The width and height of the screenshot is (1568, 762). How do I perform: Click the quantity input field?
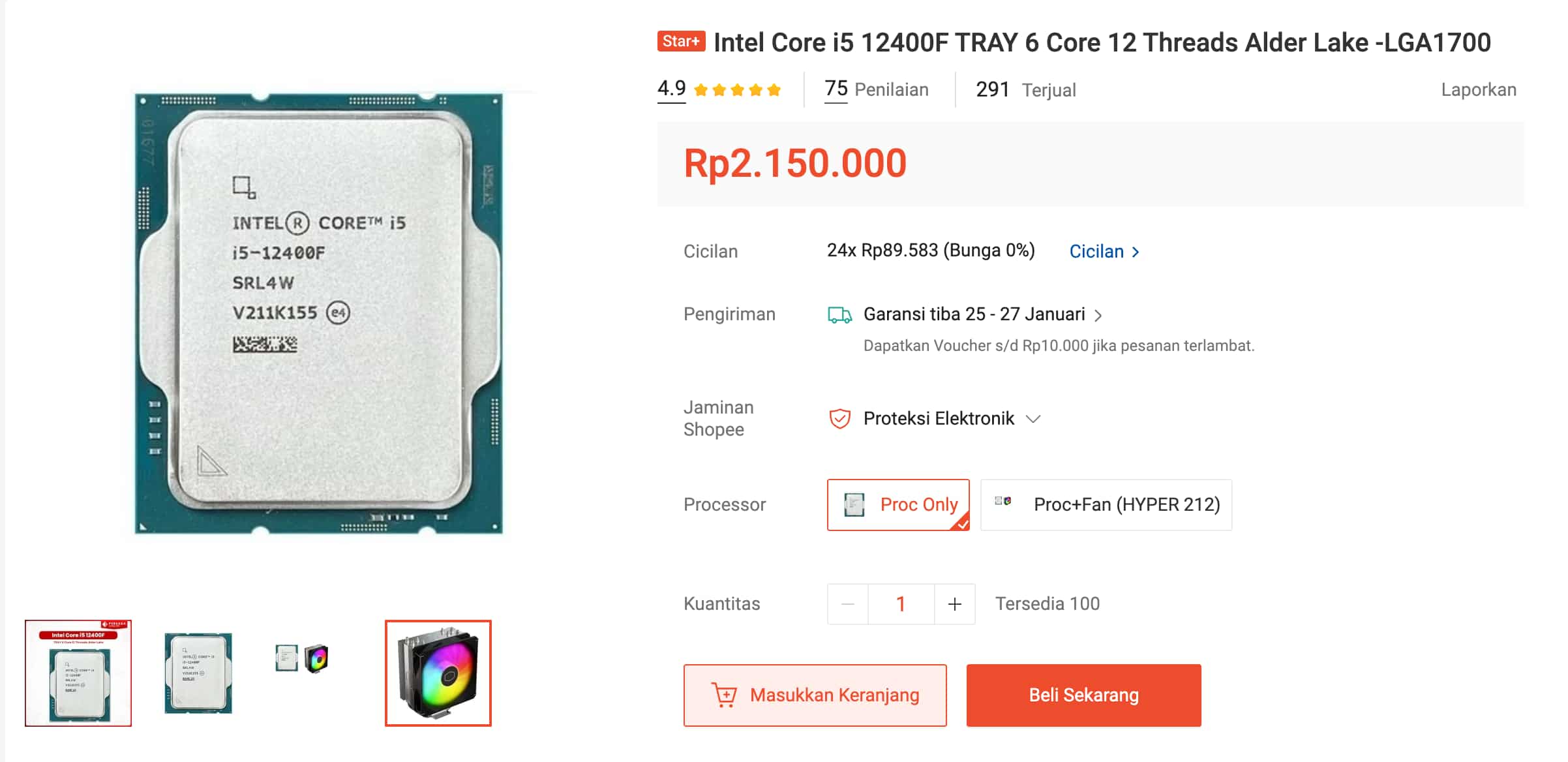901,604
